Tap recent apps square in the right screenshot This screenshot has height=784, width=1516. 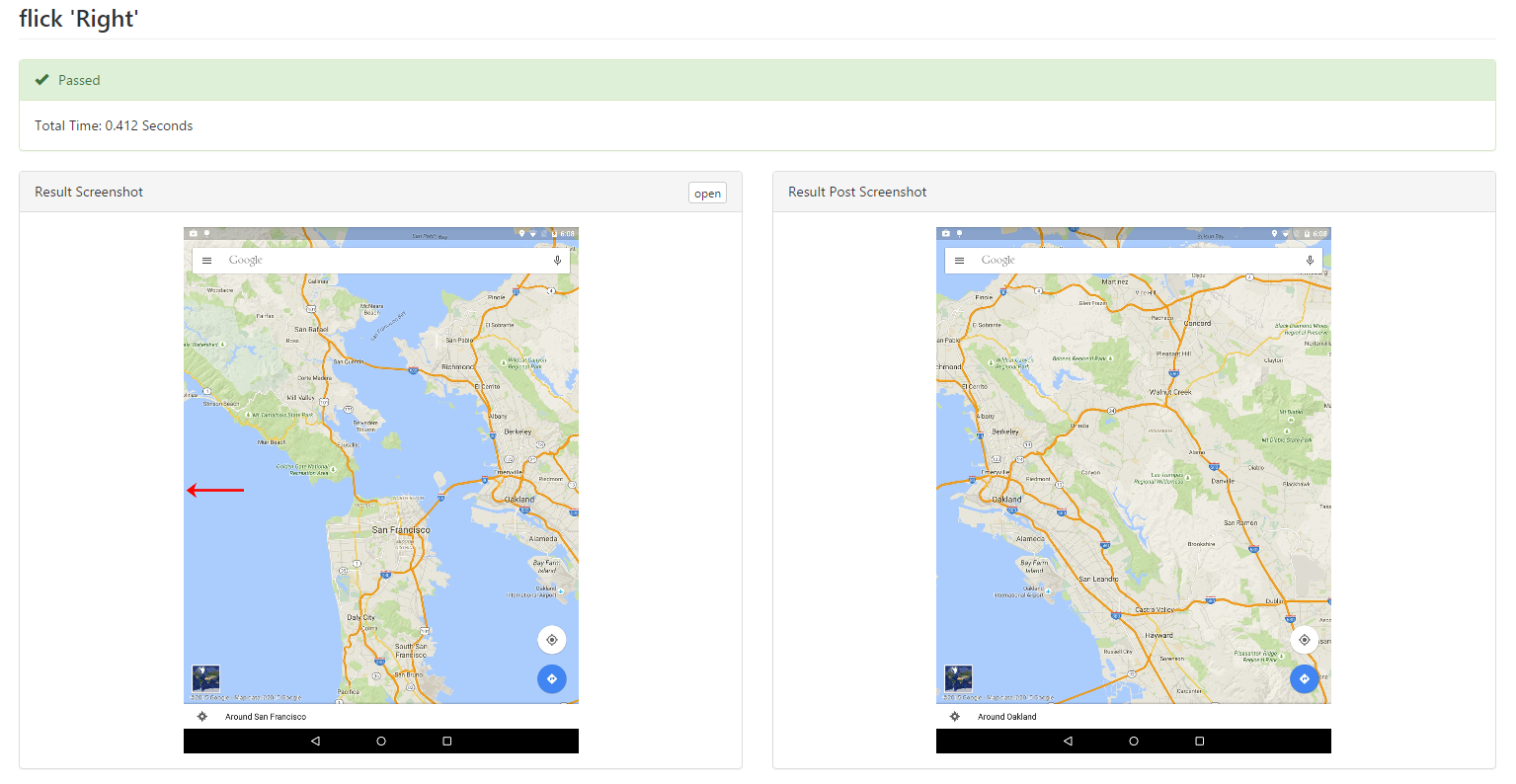click(x=1200, y=741)
